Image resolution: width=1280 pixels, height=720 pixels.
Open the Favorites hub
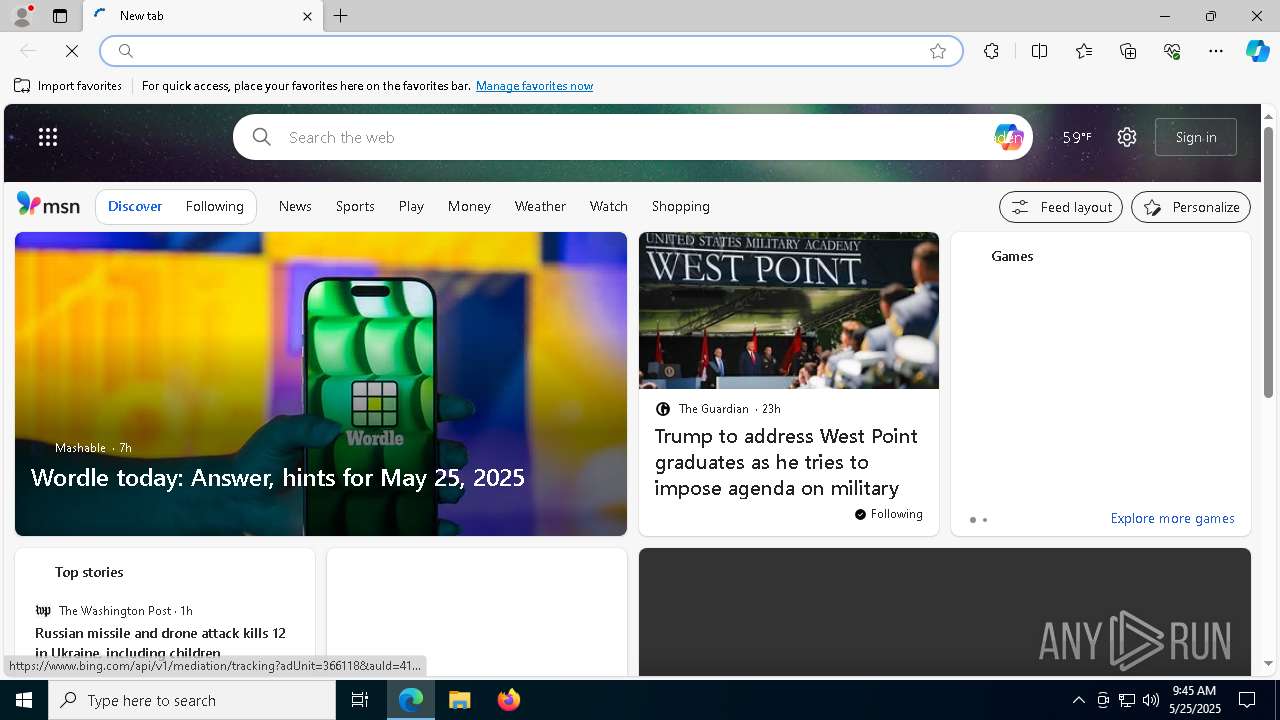[x=1084, y=51]
